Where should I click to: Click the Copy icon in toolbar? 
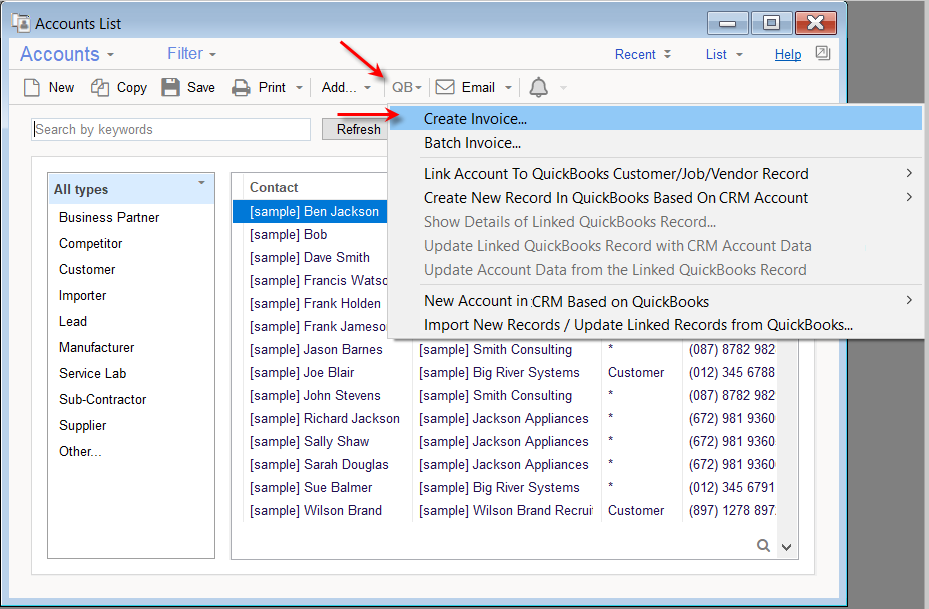tap(100, 88)
